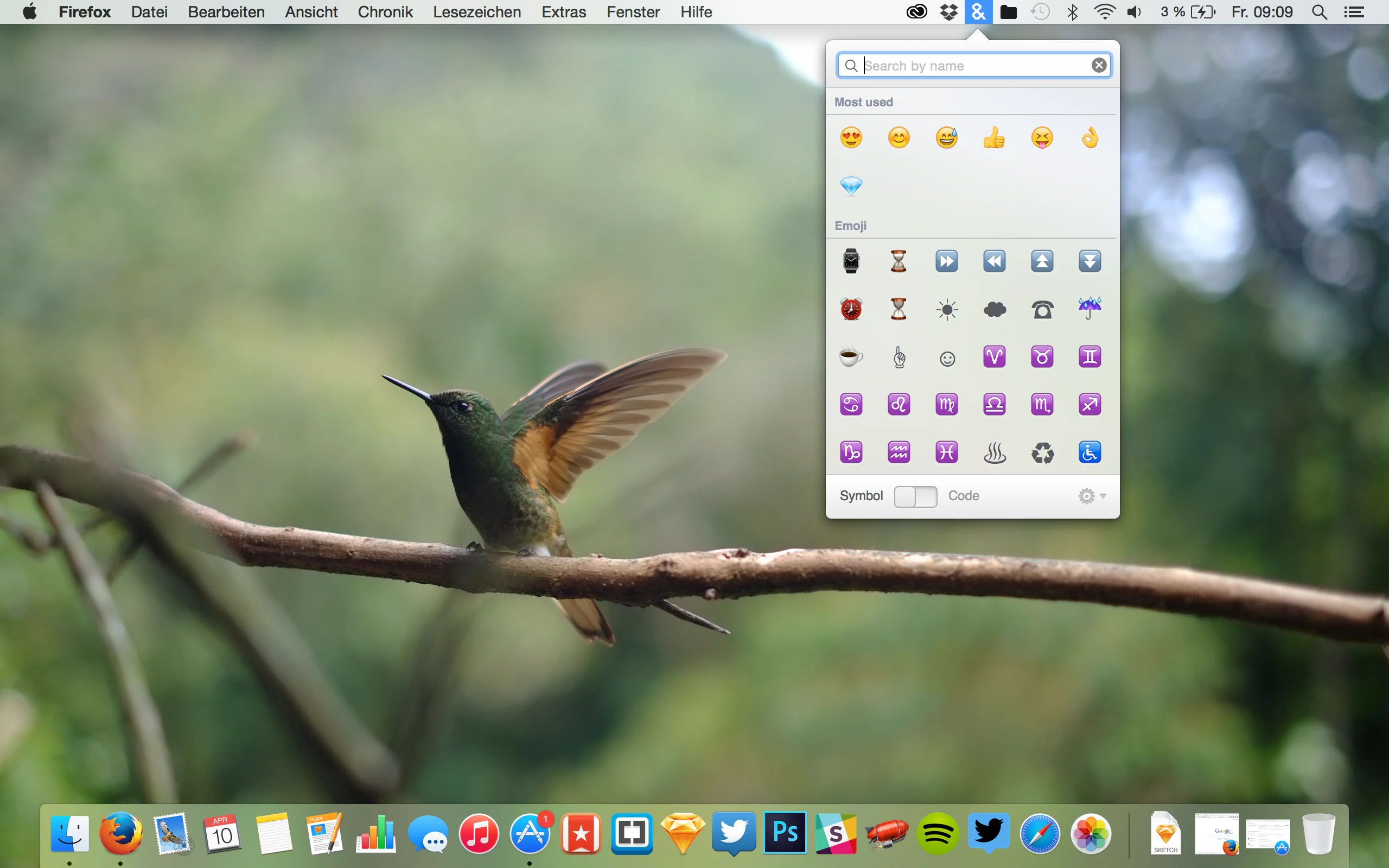1389x868 pixels.
Task: Click the ampersand menu bar icon
Action: click(979, 12)
